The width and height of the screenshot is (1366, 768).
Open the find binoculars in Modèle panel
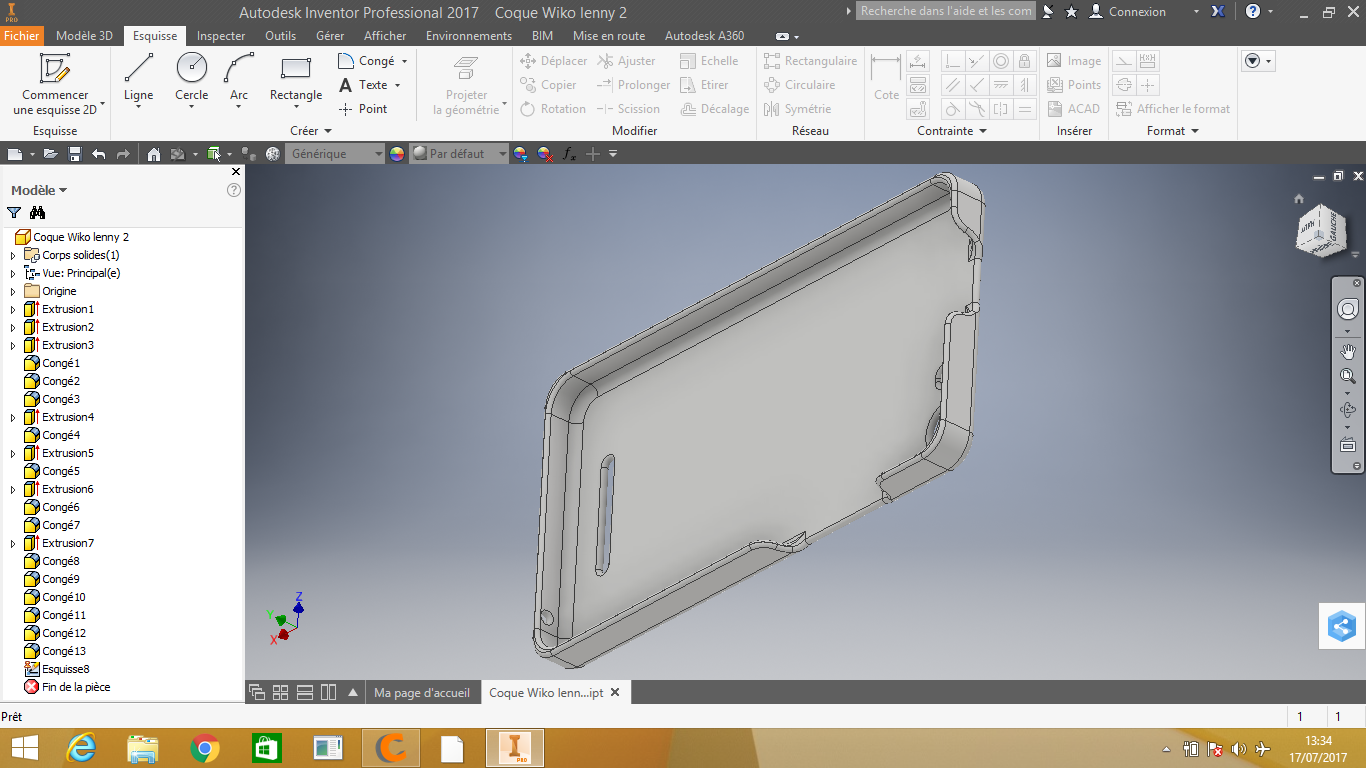coord(38,212)
